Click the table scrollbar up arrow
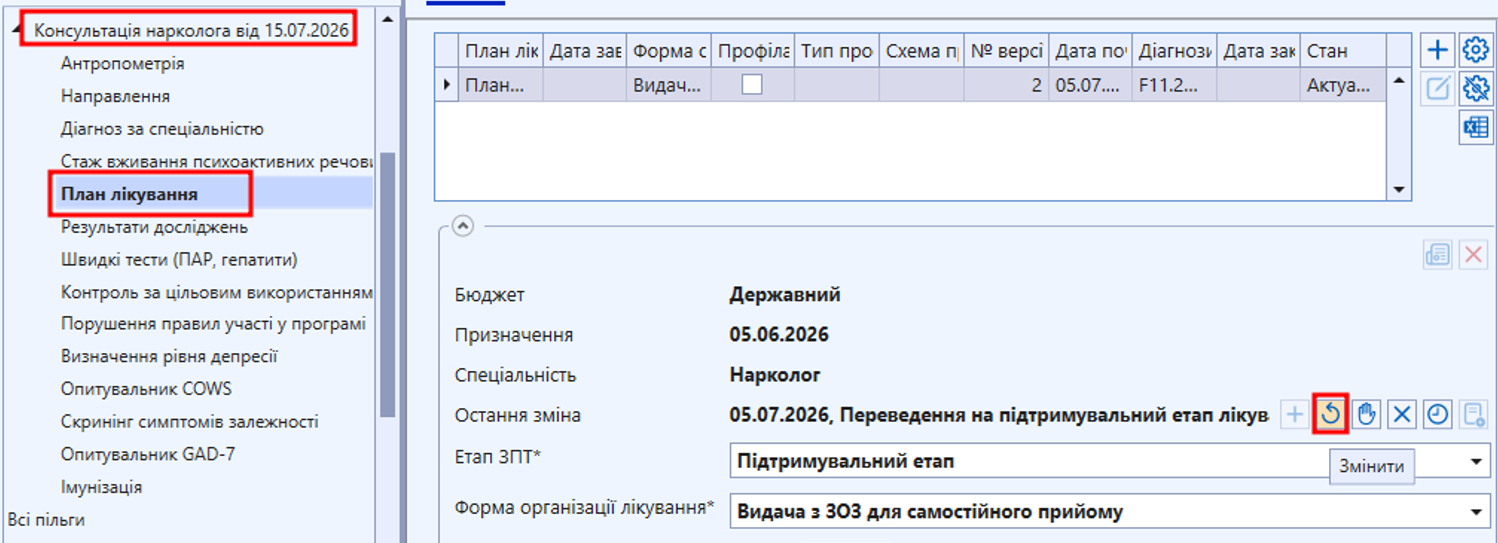The image size is (1498, 543). click(1398, 81)
